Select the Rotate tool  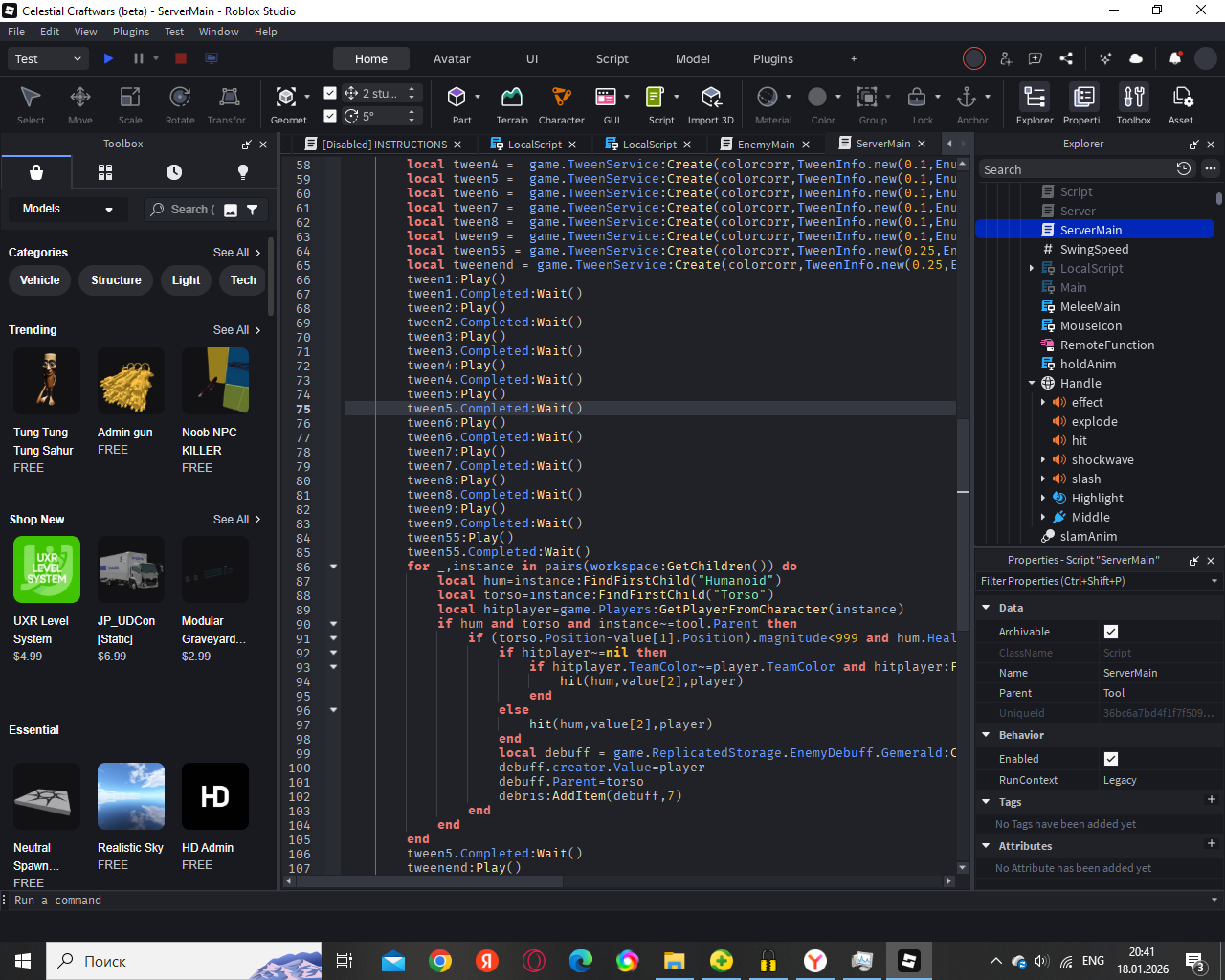(x=179, y=98)
